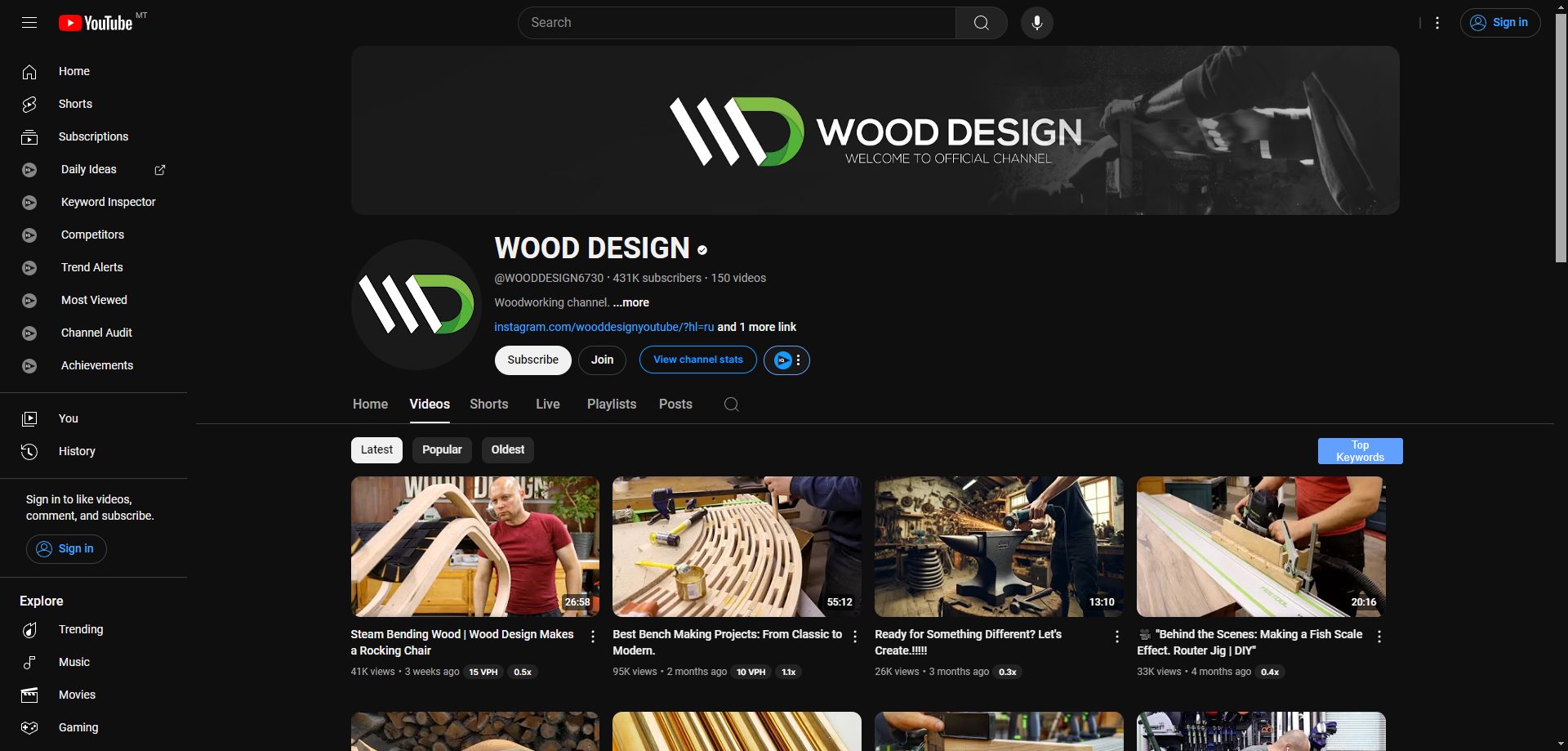
Task: Click View channel stats button
Action: point(697,360)
